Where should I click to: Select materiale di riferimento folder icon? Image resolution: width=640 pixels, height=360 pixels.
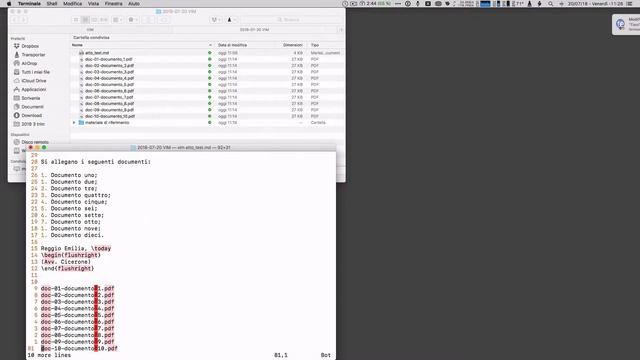pos(81,122)
